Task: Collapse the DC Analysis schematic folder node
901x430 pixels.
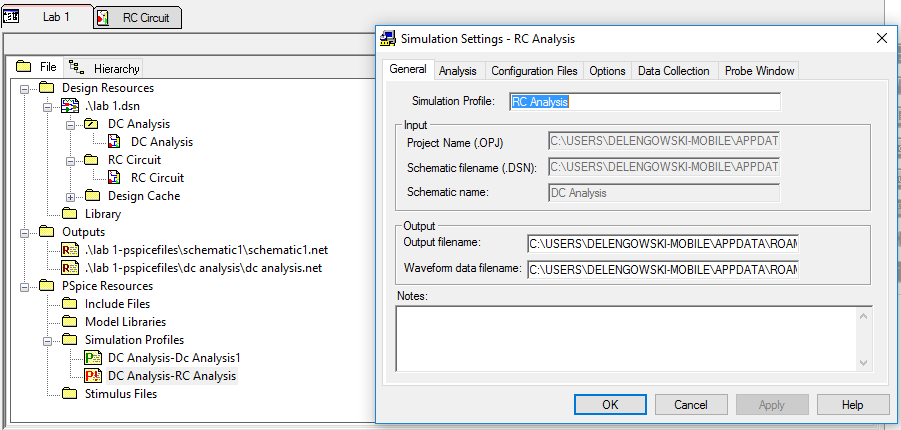Action: 70,125
